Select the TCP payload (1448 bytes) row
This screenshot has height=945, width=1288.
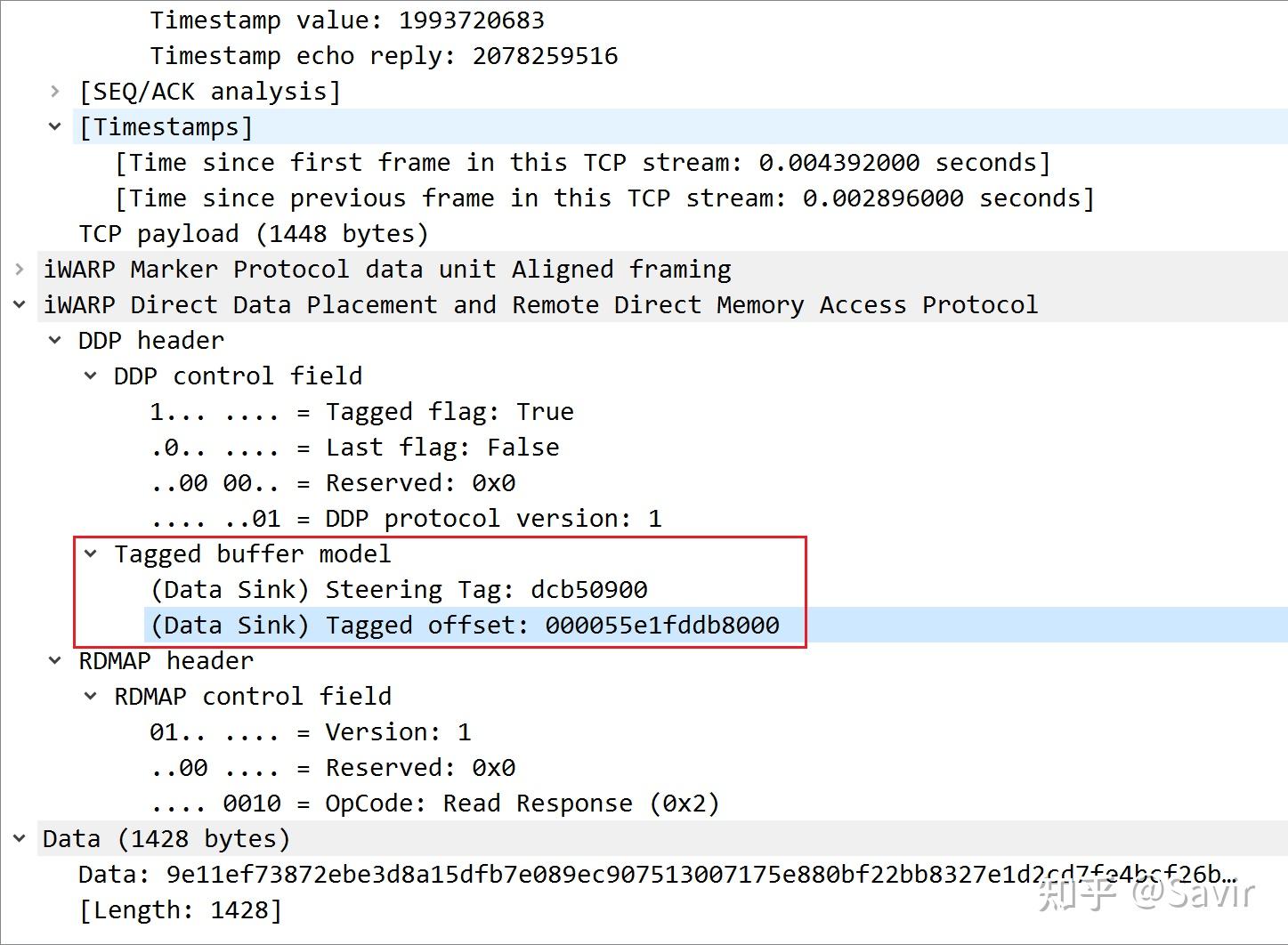[254, 233]
